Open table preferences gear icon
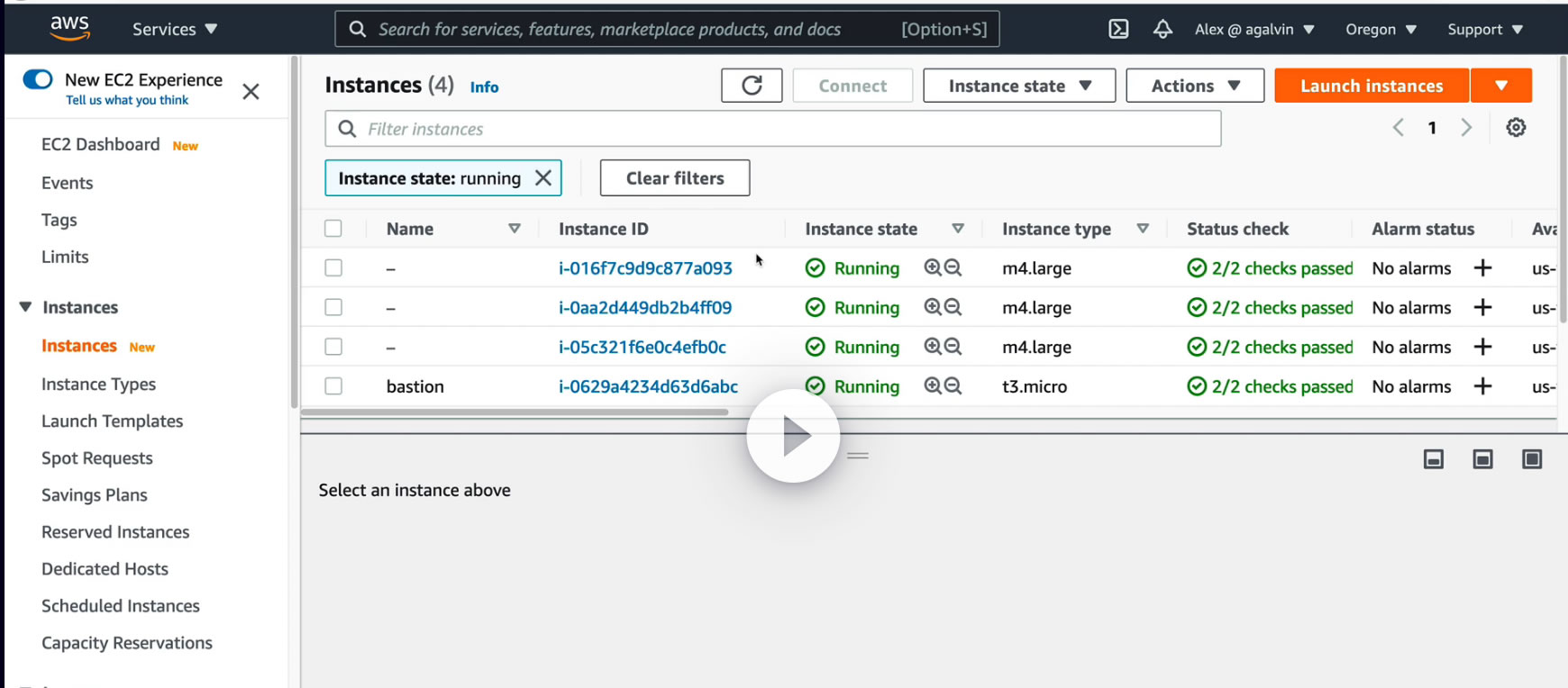This screenshot has height=688, width=1568. (1516, 128)
